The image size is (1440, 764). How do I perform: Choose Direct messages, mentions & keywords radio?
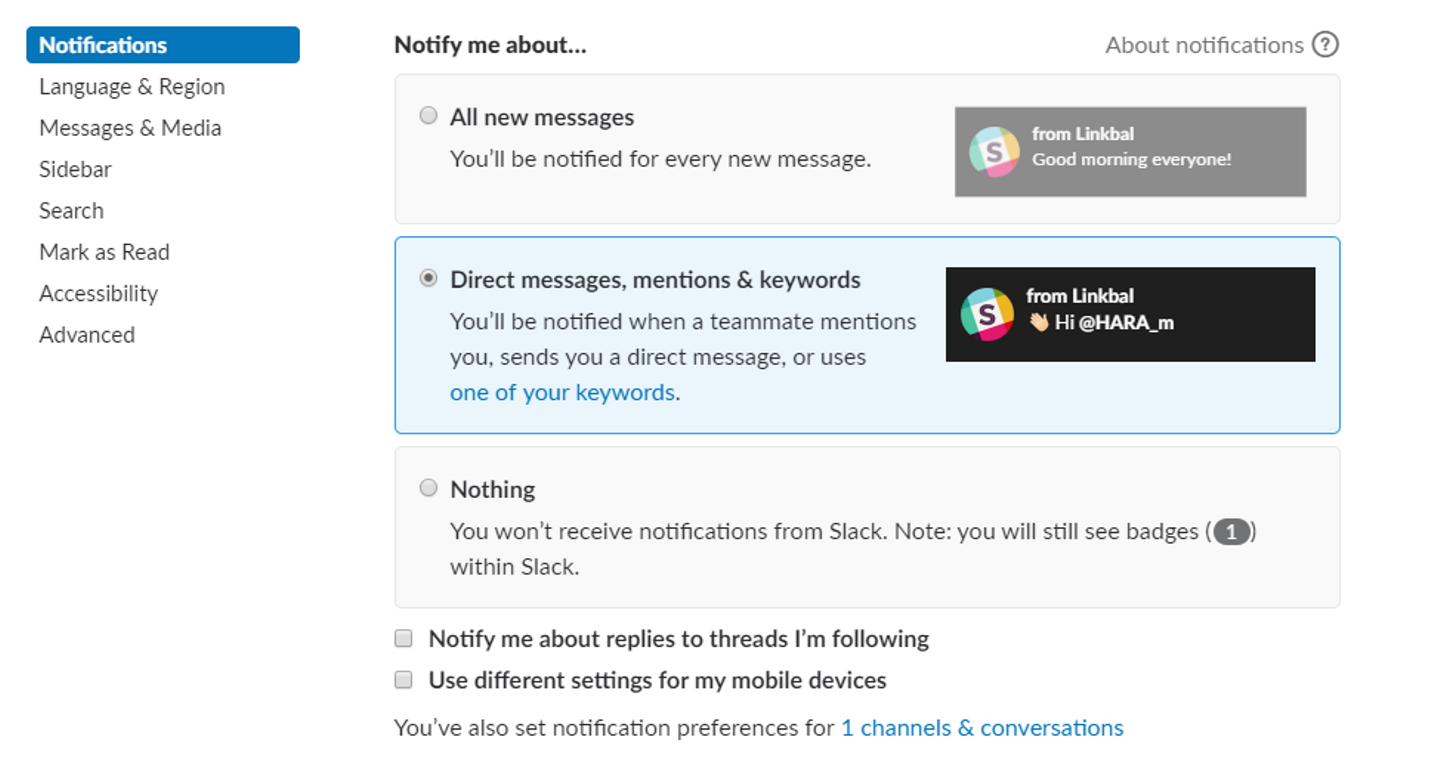429,279
